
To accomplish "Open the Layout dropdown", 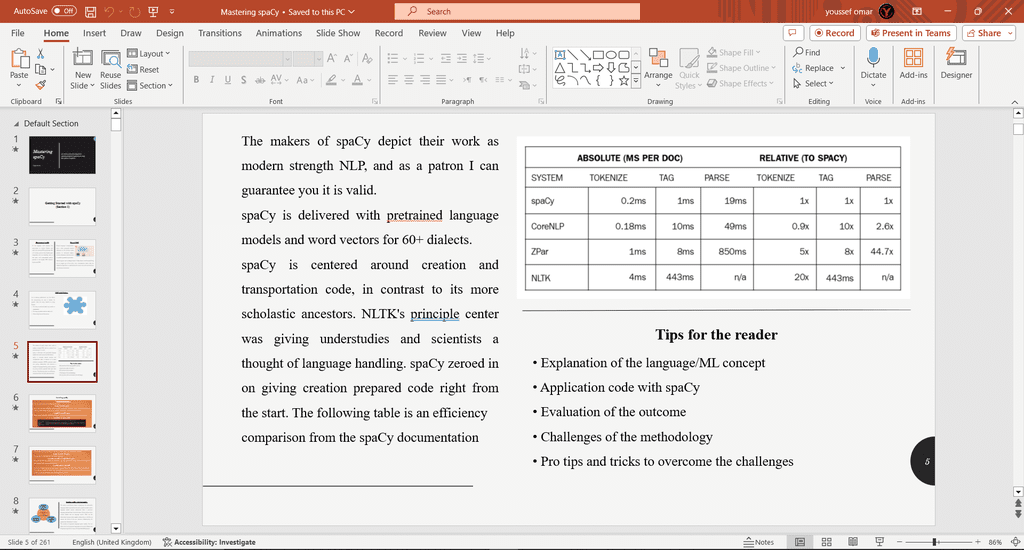I will click(x=148, y=54).
